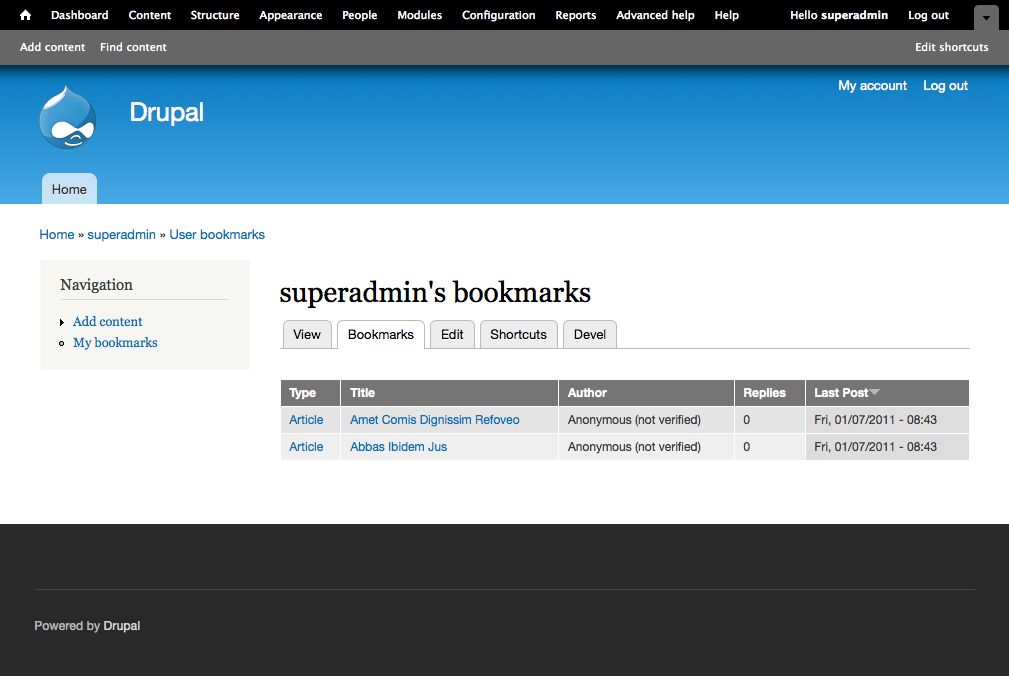Open the Reports menu
1009x676 pixels.
tap(576, 15)
